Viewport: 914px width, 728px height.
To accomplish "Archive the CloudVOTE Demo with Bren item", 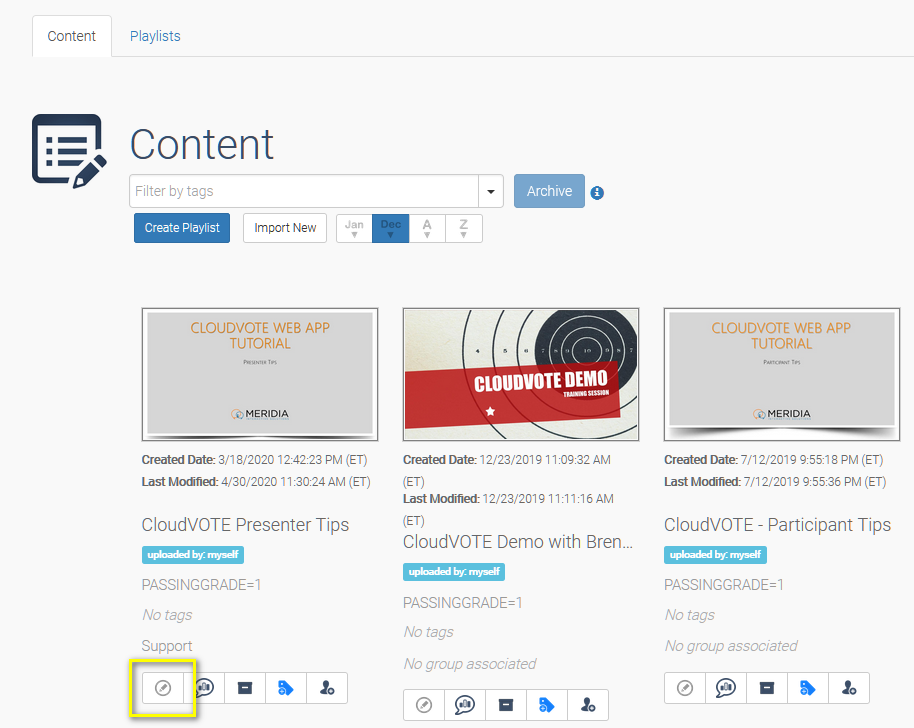I will pyautogui.click(x=506, y=705).
